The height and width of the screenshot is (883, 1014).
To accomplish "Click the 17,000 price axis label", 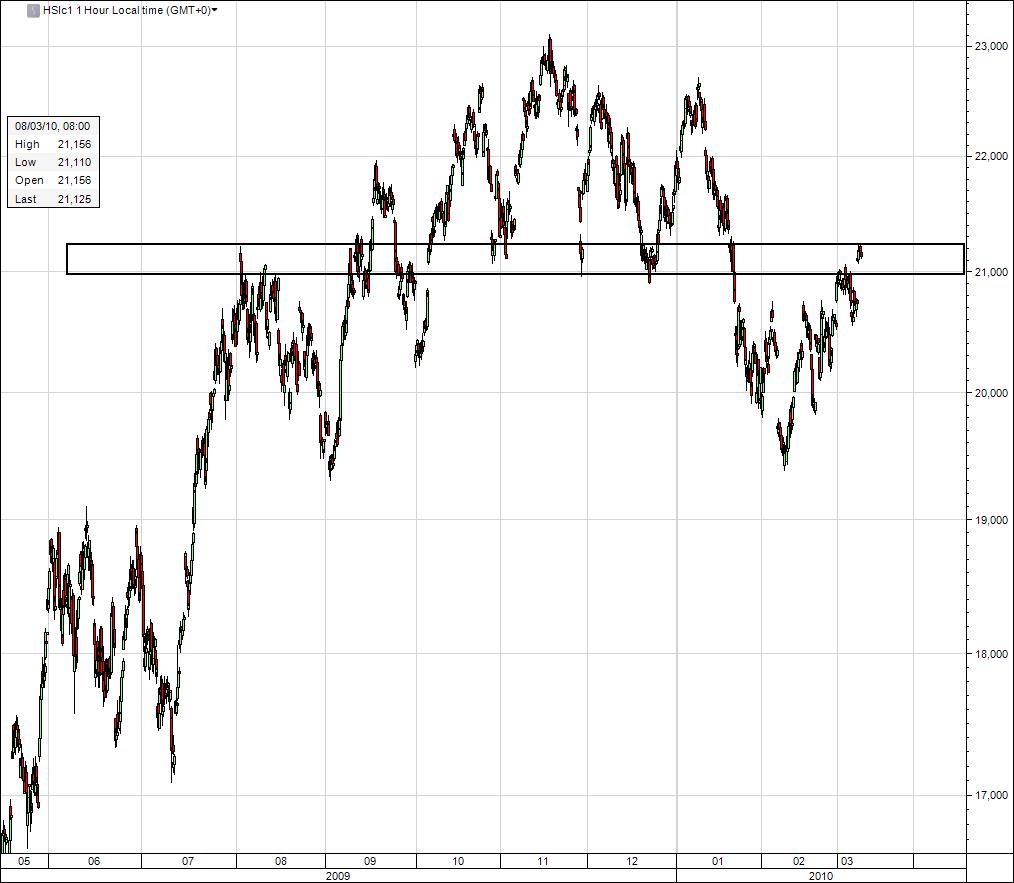I will click(990, 795).
